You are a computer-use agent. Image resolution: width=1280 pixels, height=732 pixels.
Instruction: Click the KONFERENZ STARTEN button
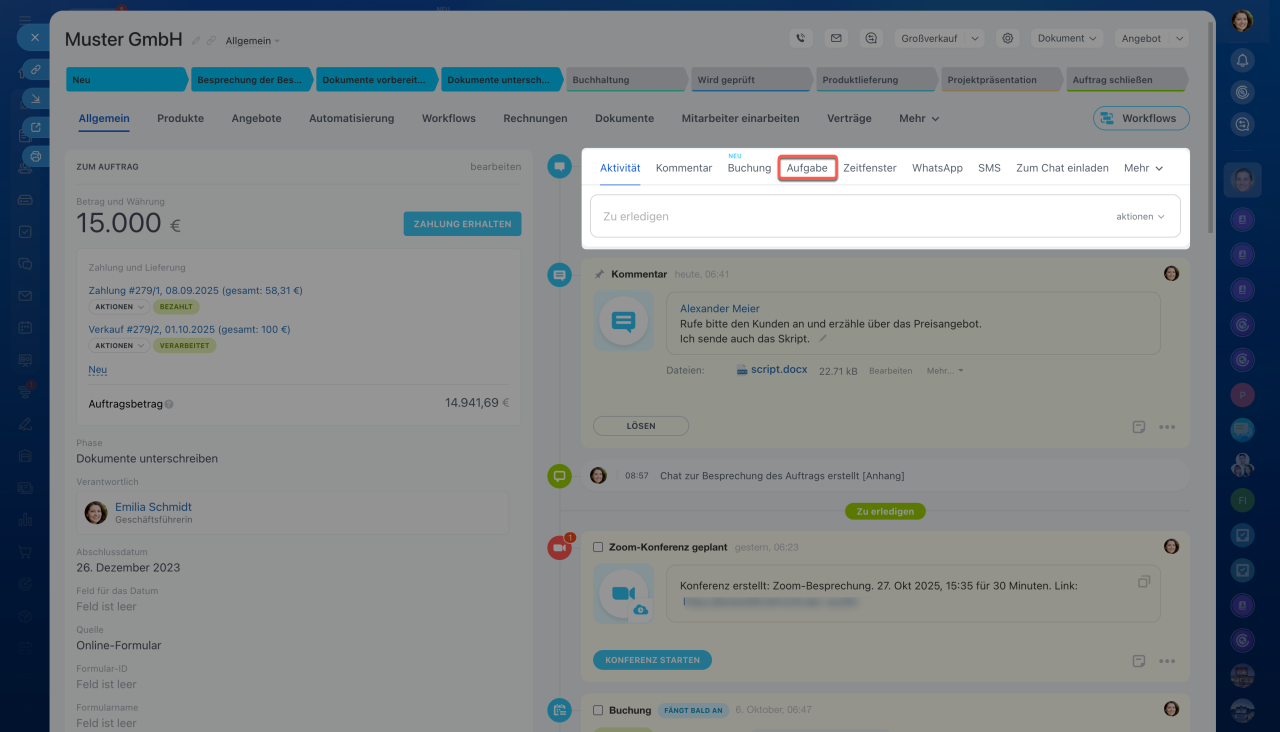point(652,660)
